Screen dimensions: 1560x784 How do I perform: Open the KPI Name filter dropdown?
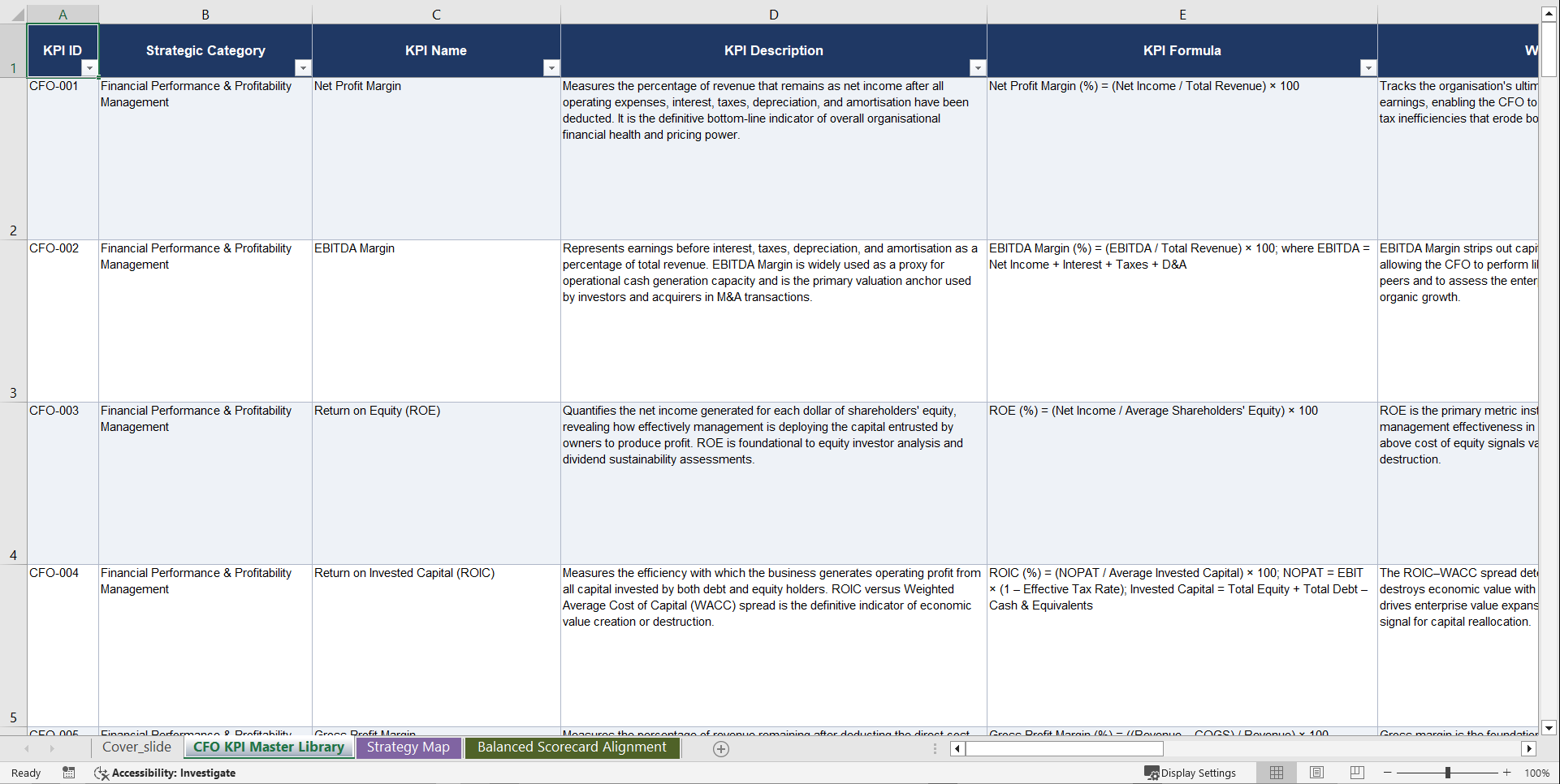pyautogui.click(x=551, y=68)
